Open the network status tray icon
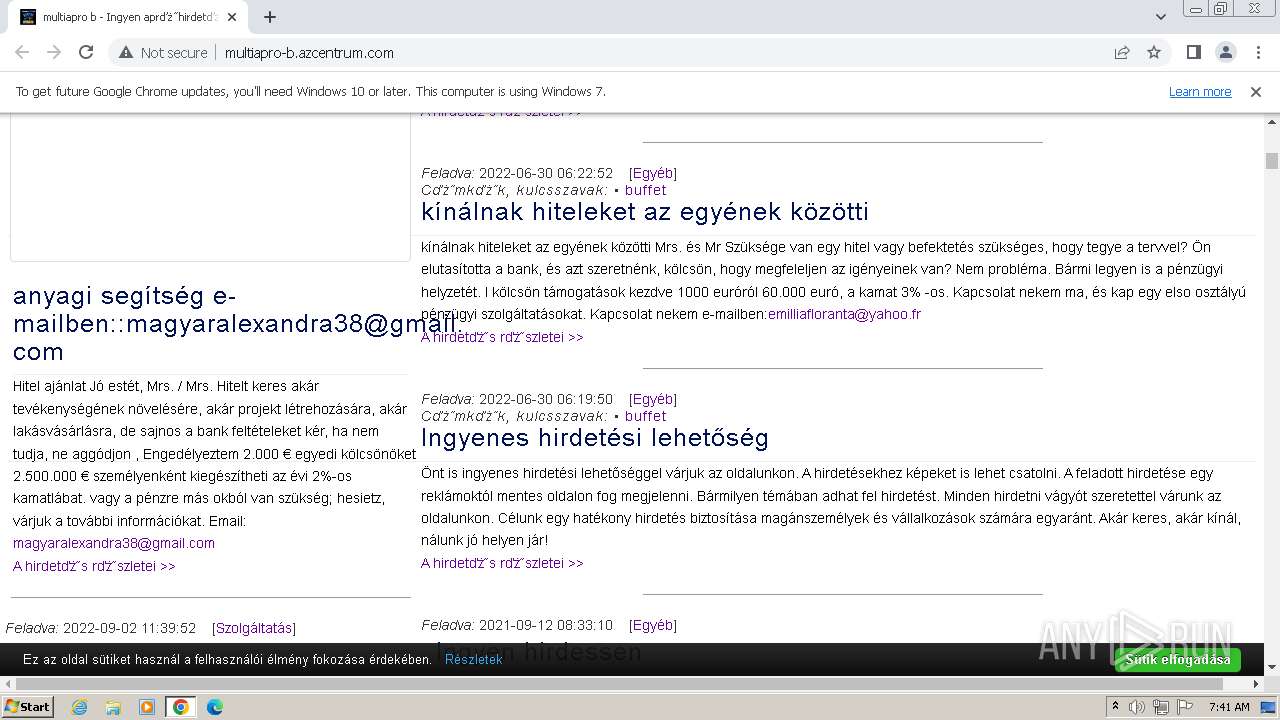The width and height of the screenshot is (1280, 720). [x=1160, y=707]
